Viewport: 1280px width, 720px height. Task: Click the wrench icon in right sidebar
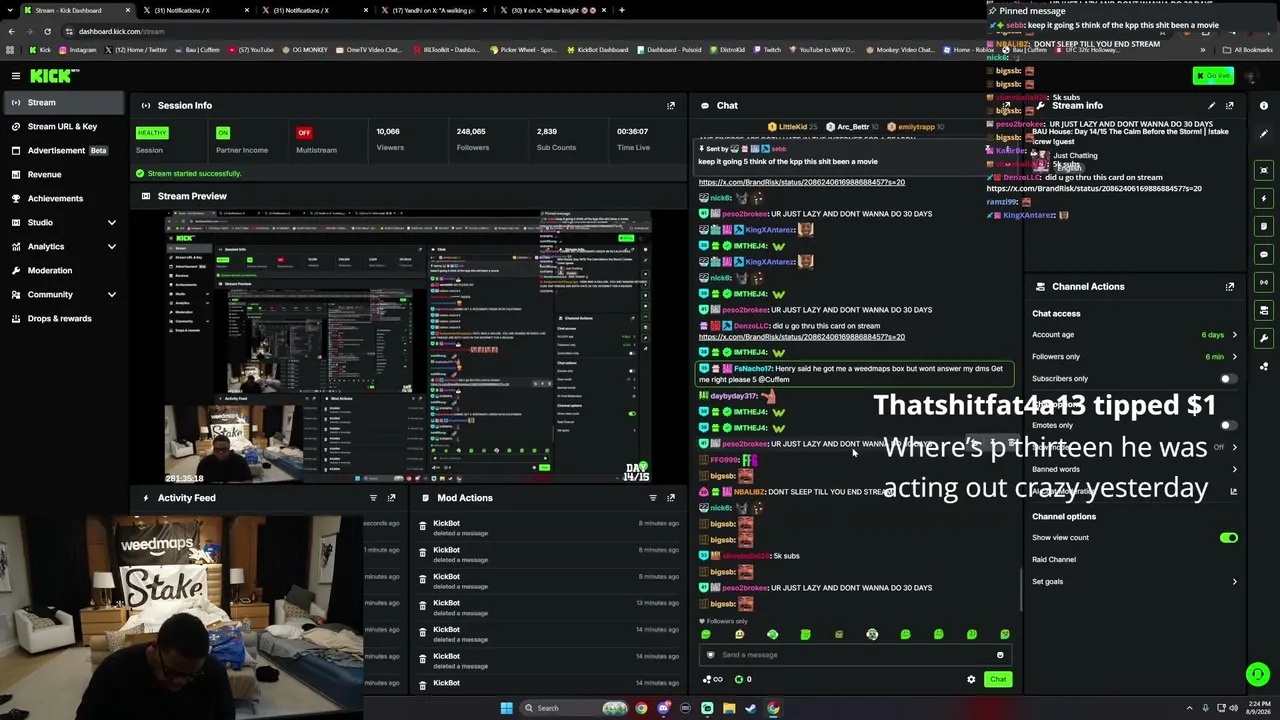coord(1264,338)
